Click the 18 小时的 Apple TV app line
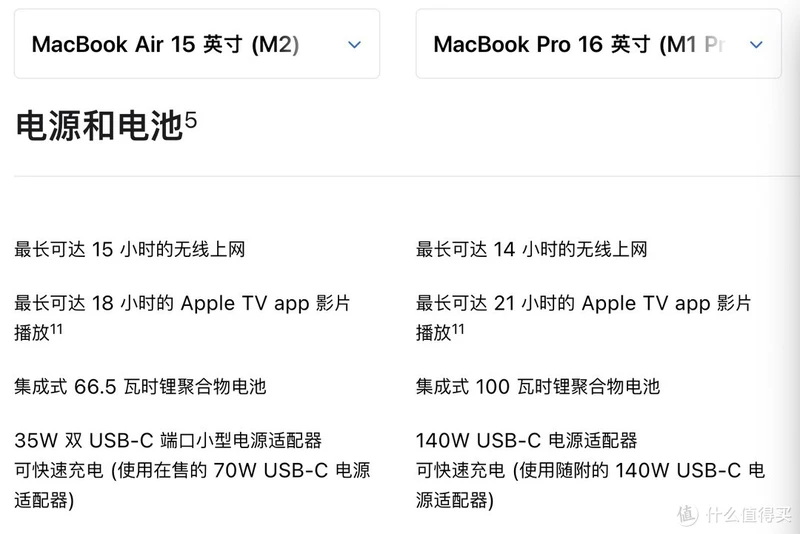The image size is (800, 534). [182, 303]
